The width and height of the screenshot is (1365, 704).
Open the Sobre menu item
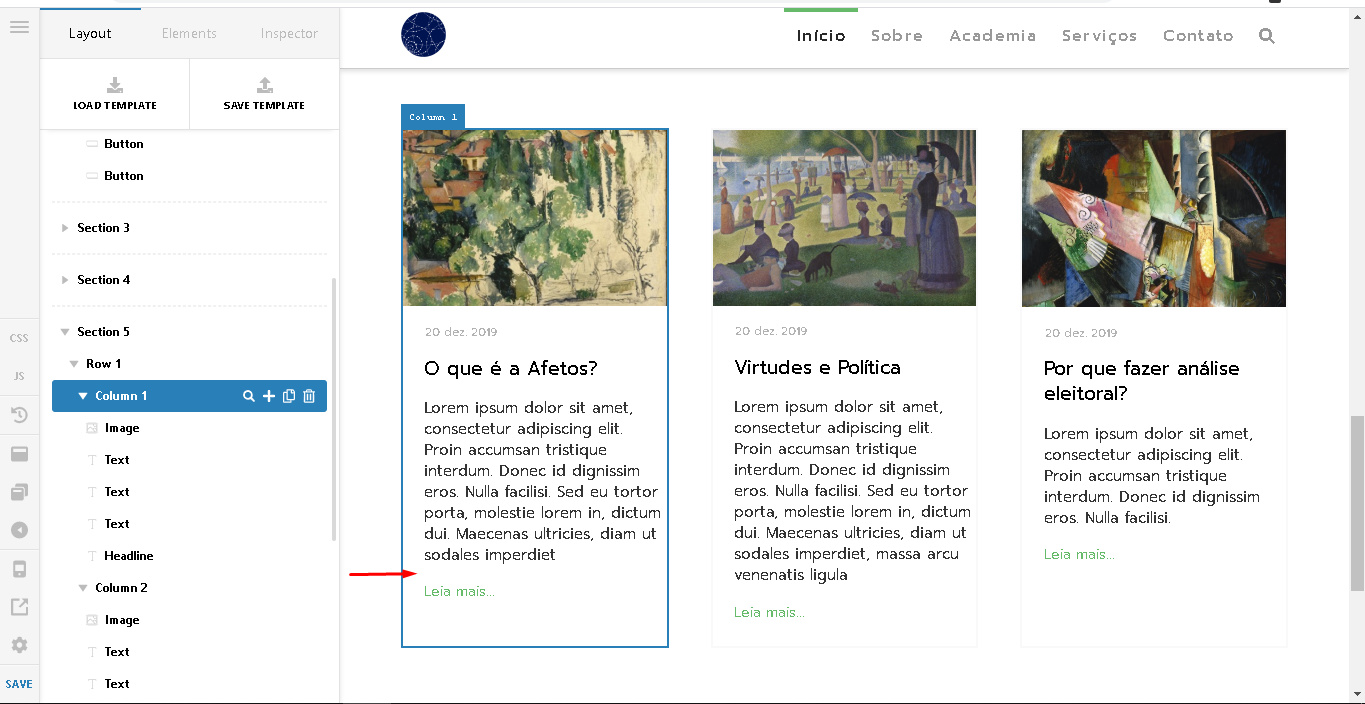[897, 36]
